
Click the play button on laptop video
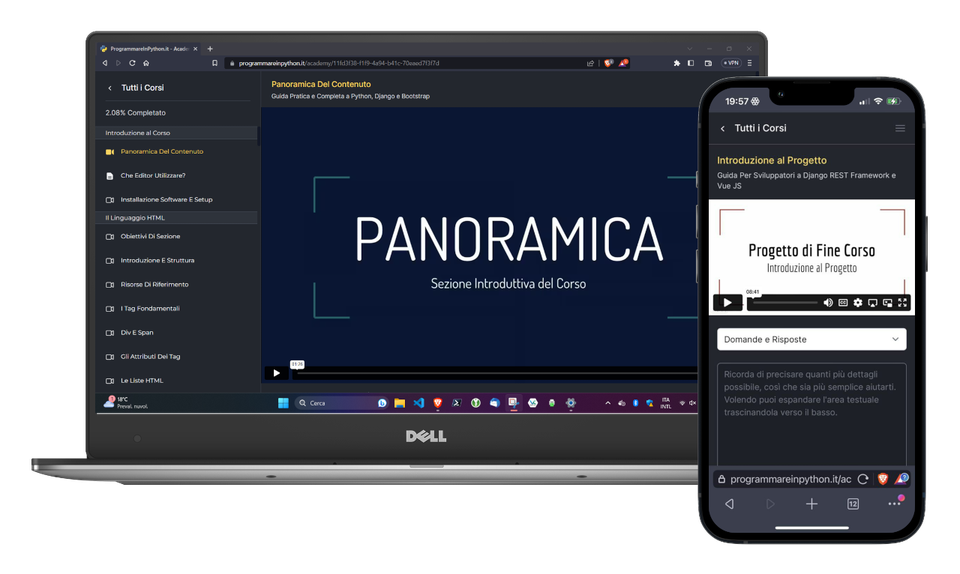pos(276,373)
